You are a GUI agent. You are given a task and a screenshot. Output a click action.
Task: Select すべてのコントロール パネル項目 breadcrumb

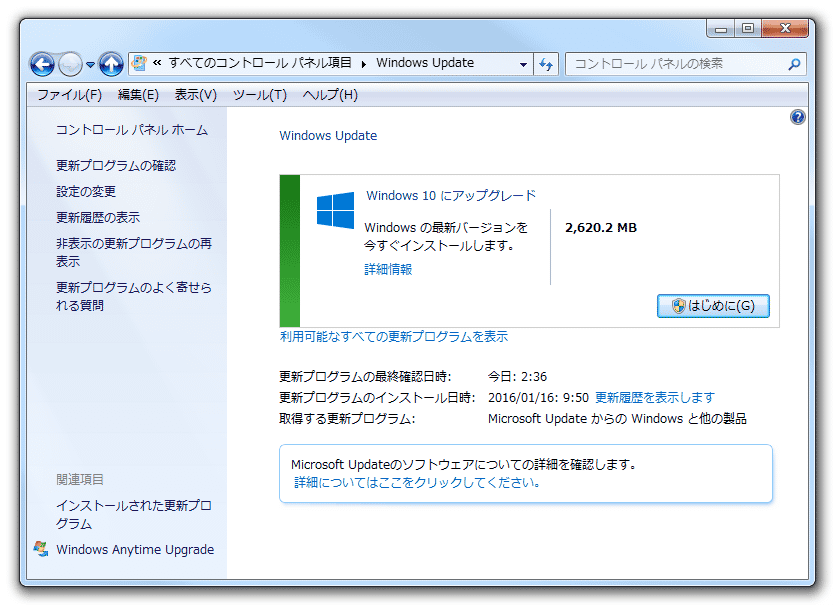tap(260, 63)
